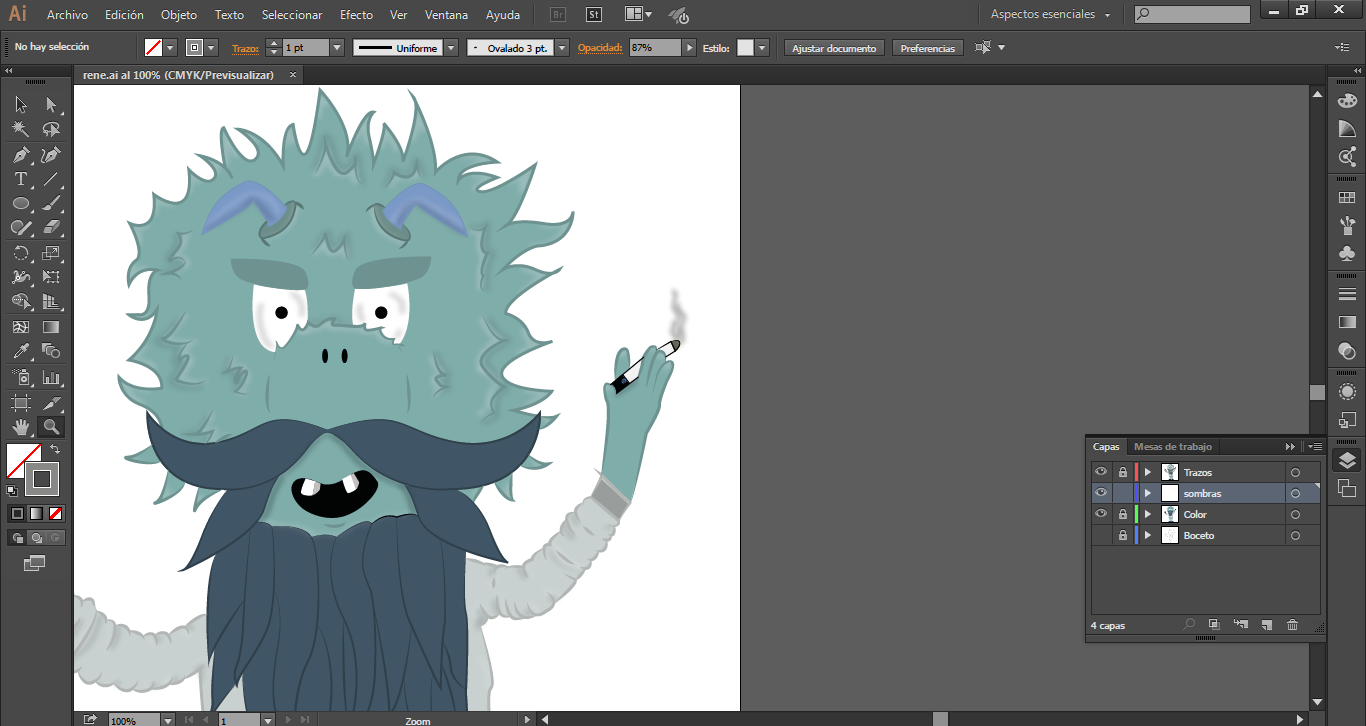Select the Type tool

21,180
